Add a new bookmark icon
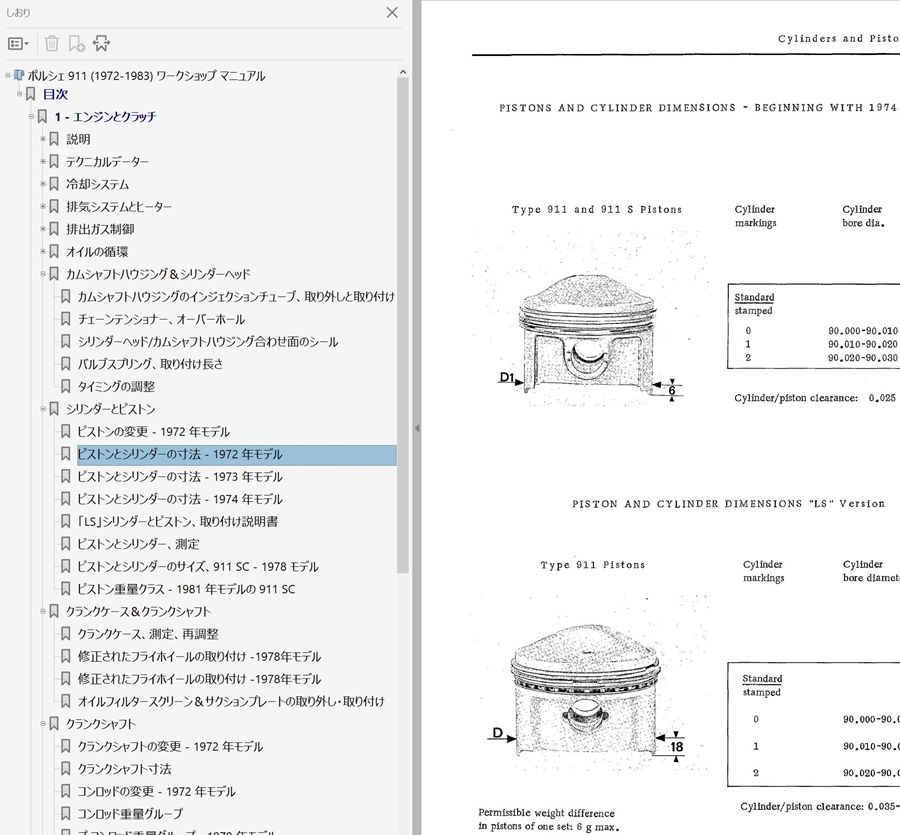This screenshot has height=835, width=900. (x=76, y=44)
